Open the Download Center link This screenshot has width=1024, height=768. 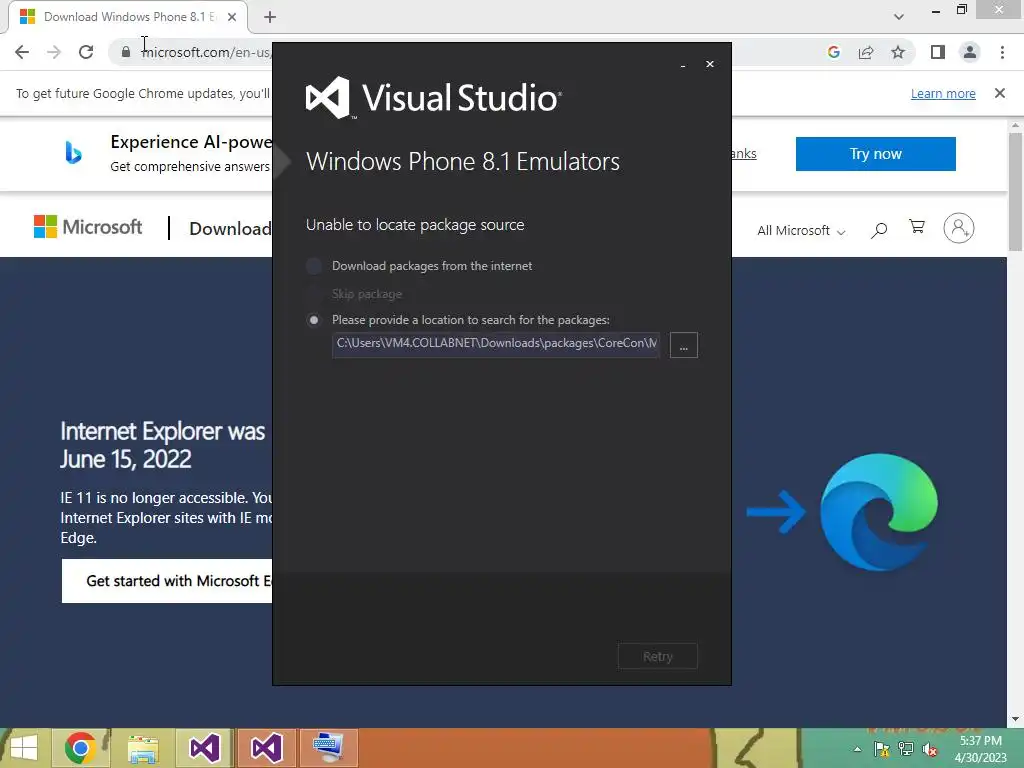point(230,229)
